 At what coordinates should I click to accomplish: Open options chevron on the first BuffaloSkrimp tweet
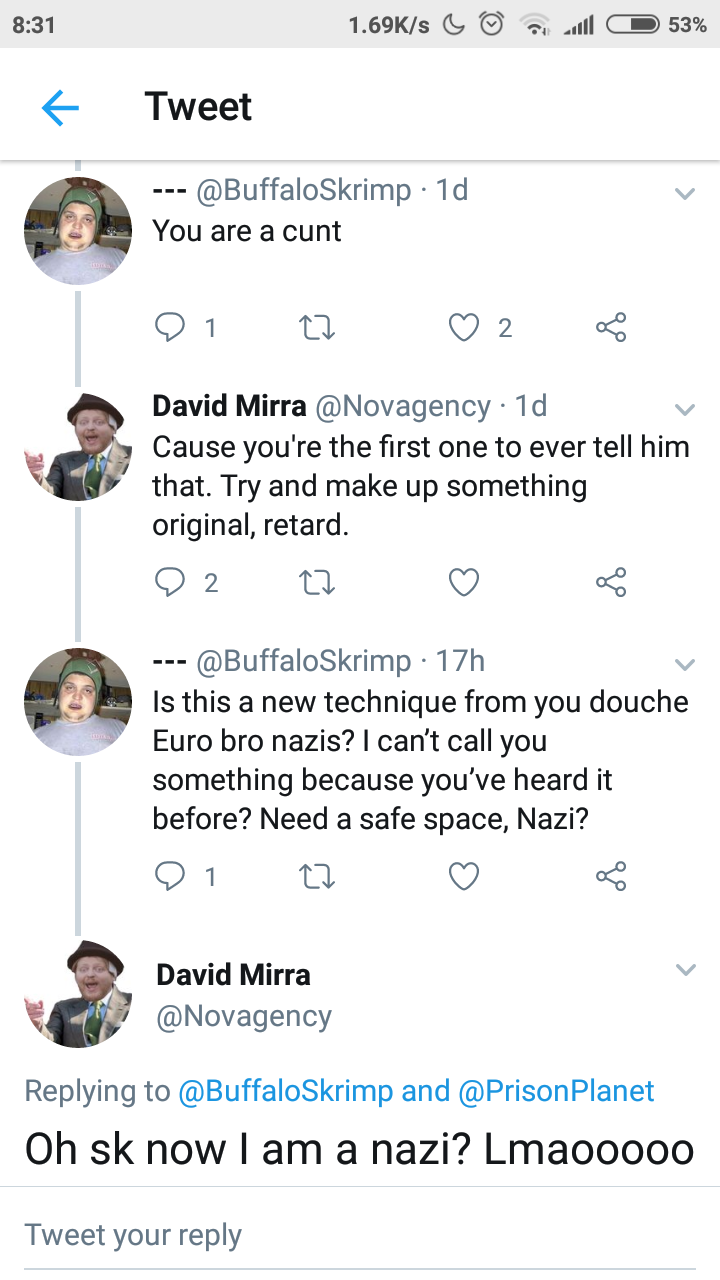pos(685,194)
